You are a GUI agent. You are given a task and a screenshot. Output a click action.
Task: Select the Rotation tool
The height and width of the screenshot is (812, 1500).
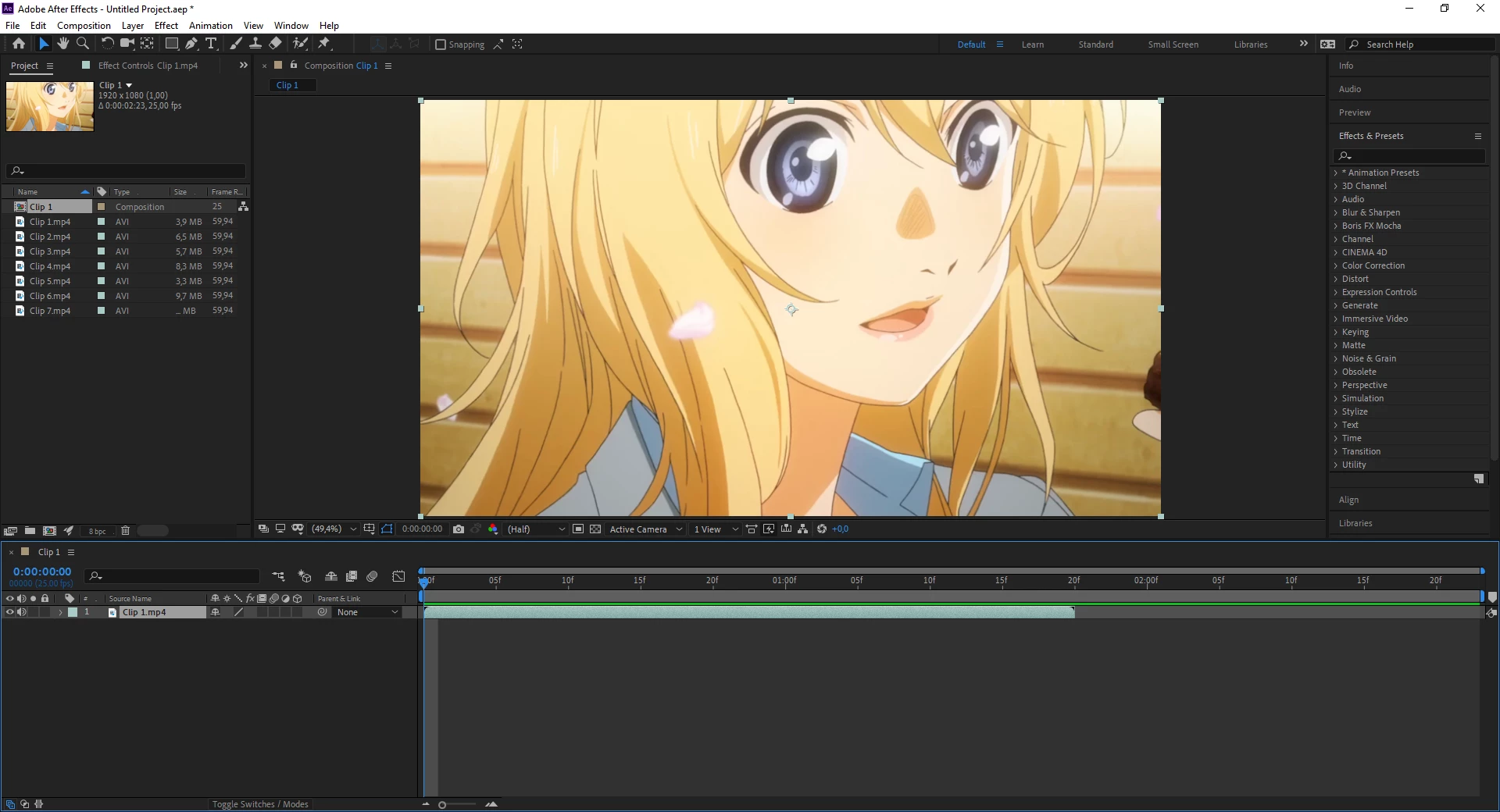(107, 44)
